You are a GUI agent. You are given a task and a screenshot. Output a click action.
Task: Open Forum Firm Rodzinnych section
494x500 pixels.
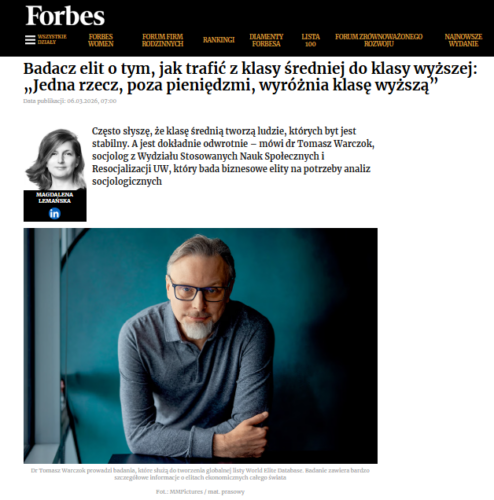tap(163, 40)
